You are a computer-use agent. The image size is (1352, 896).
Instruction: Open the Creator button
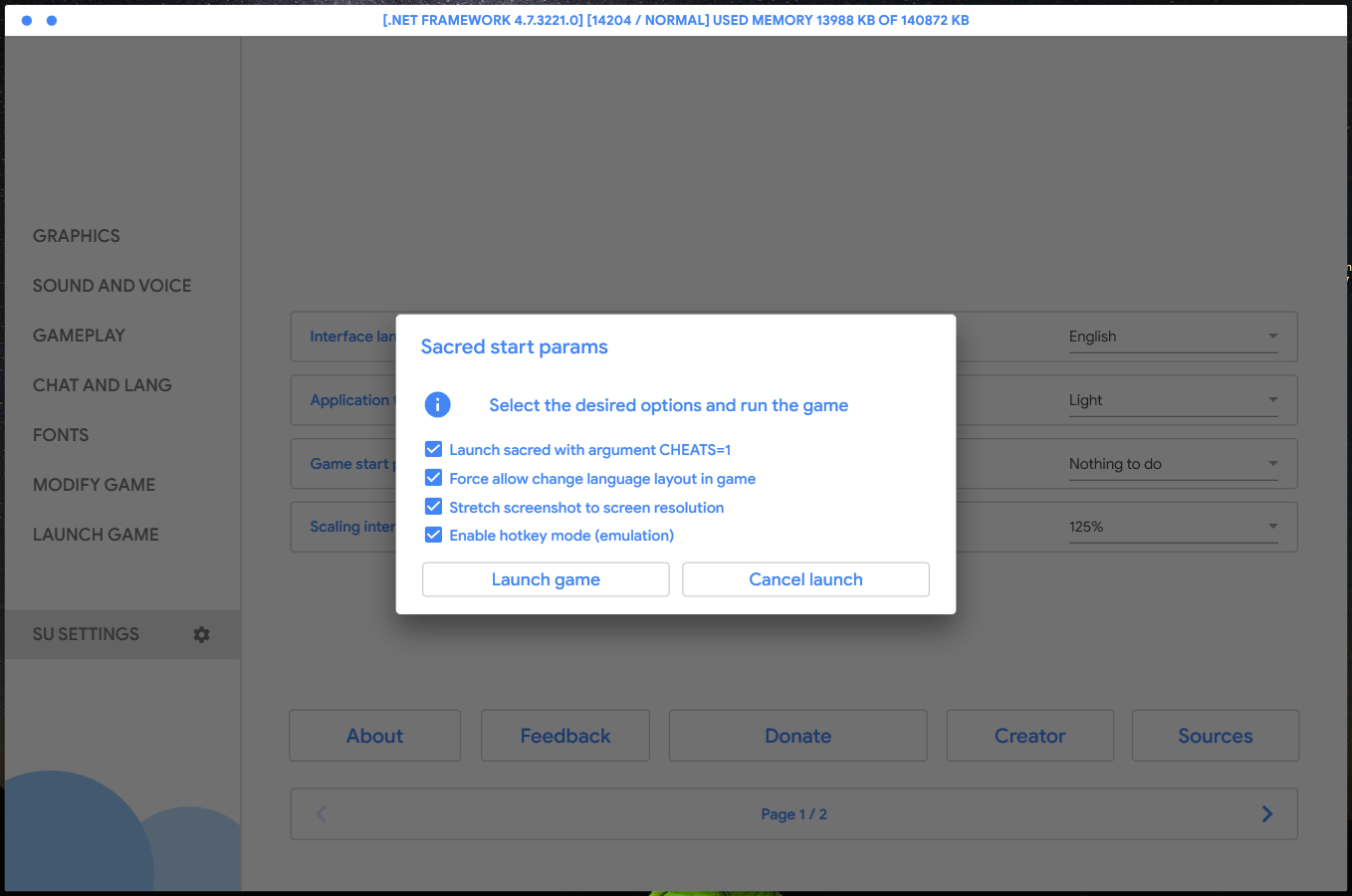click(x=1029, y=736)
